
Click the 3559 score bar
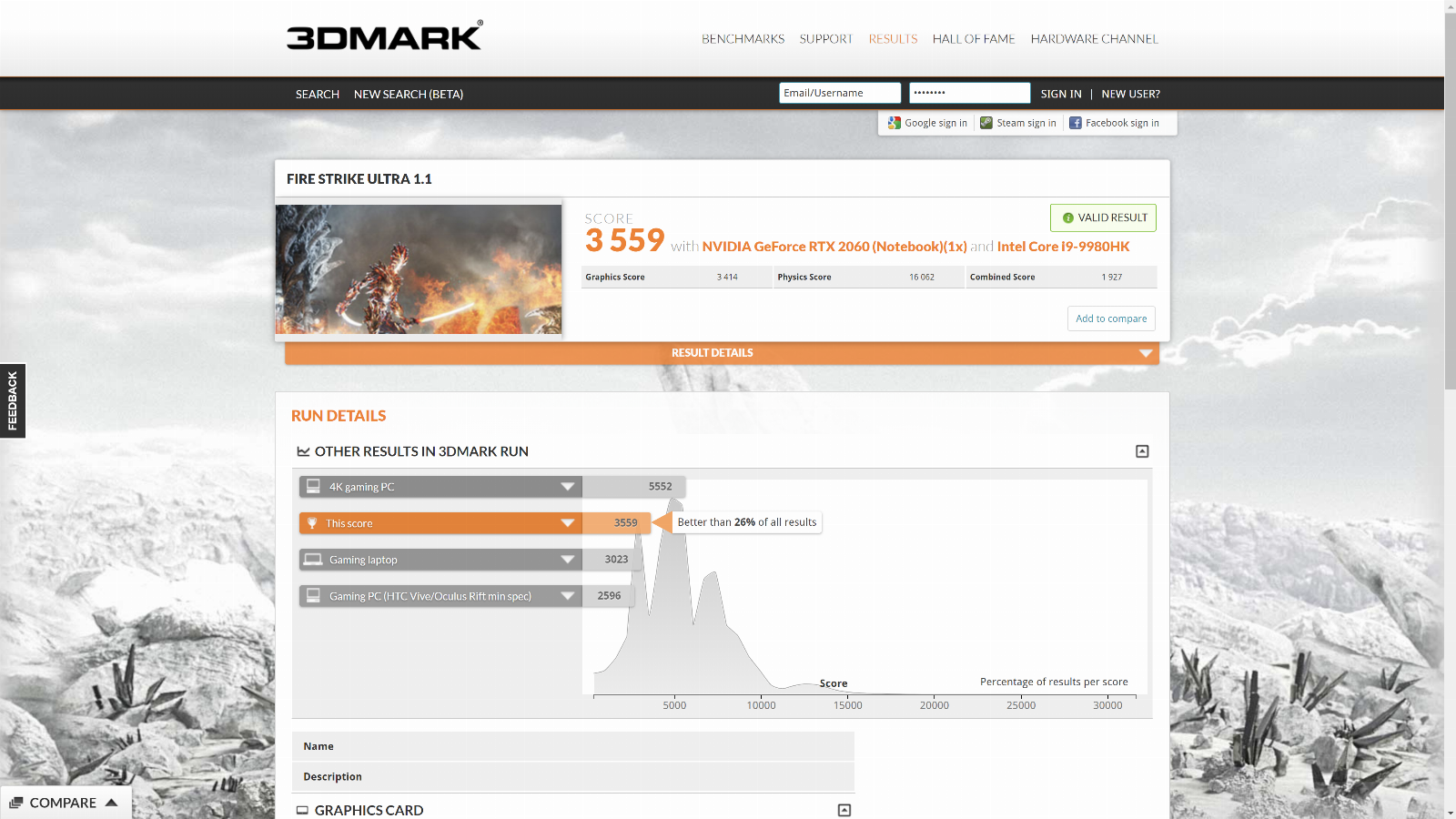(x=616, y=523)
